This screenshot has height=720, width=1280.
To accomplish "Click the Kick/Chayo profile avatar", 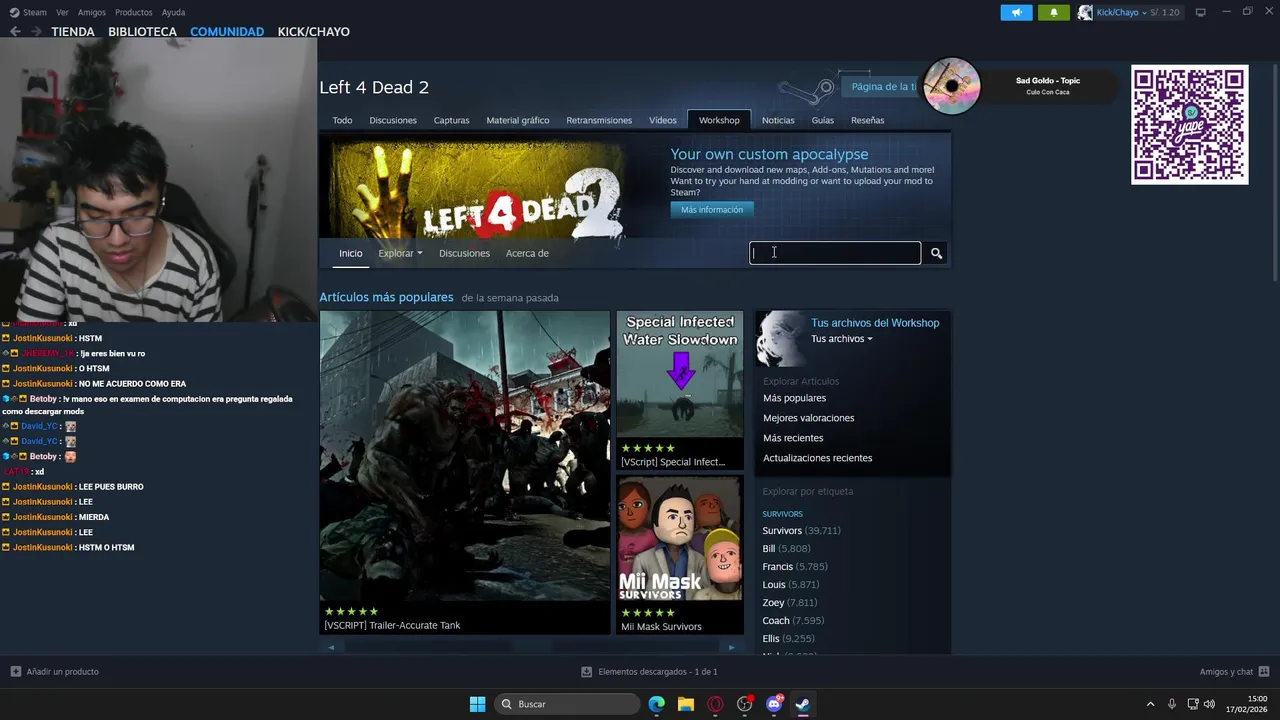I will 1085,12.
